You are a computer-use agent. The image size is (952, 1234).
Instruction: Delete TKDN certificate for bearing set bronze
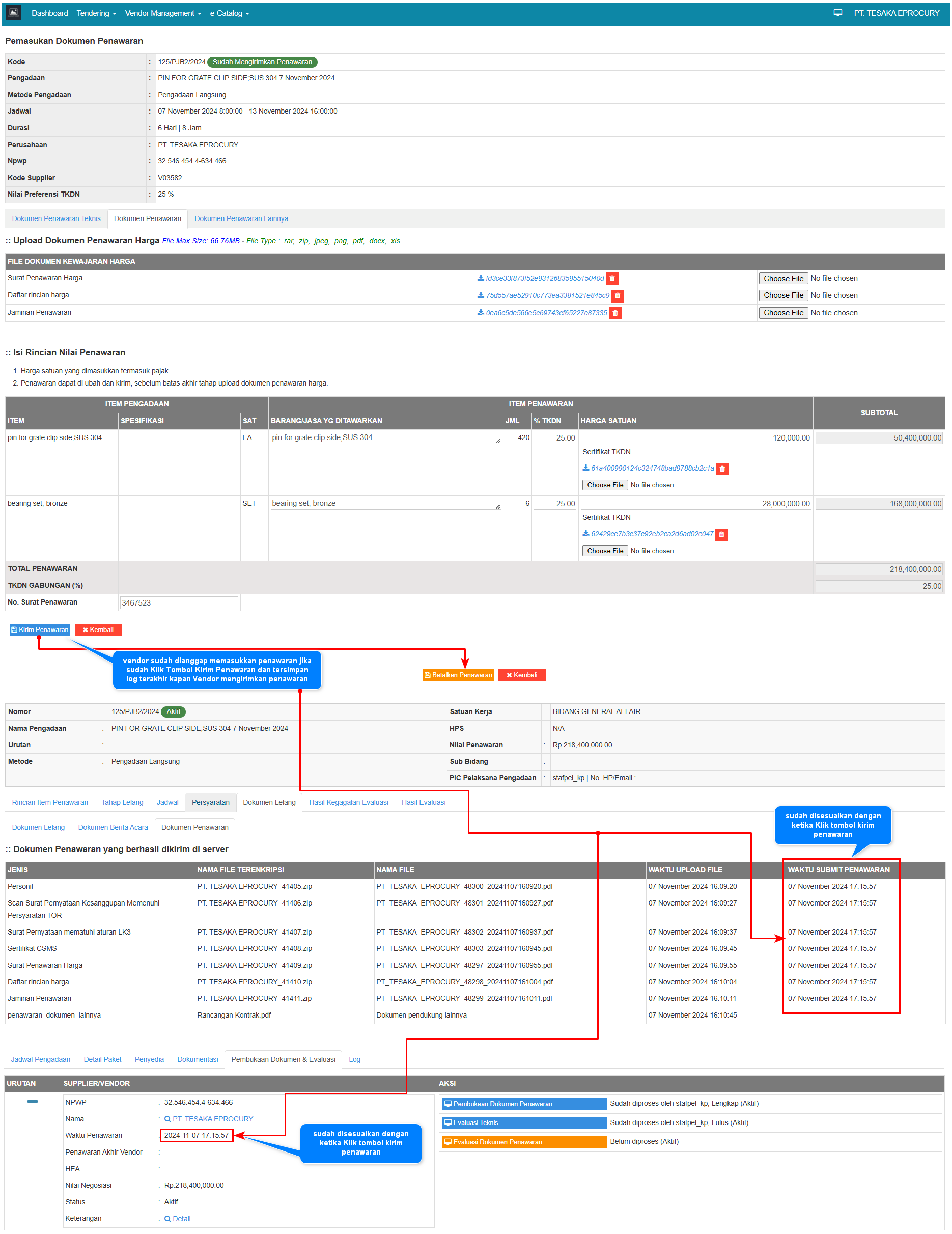(x=721, y=535)
